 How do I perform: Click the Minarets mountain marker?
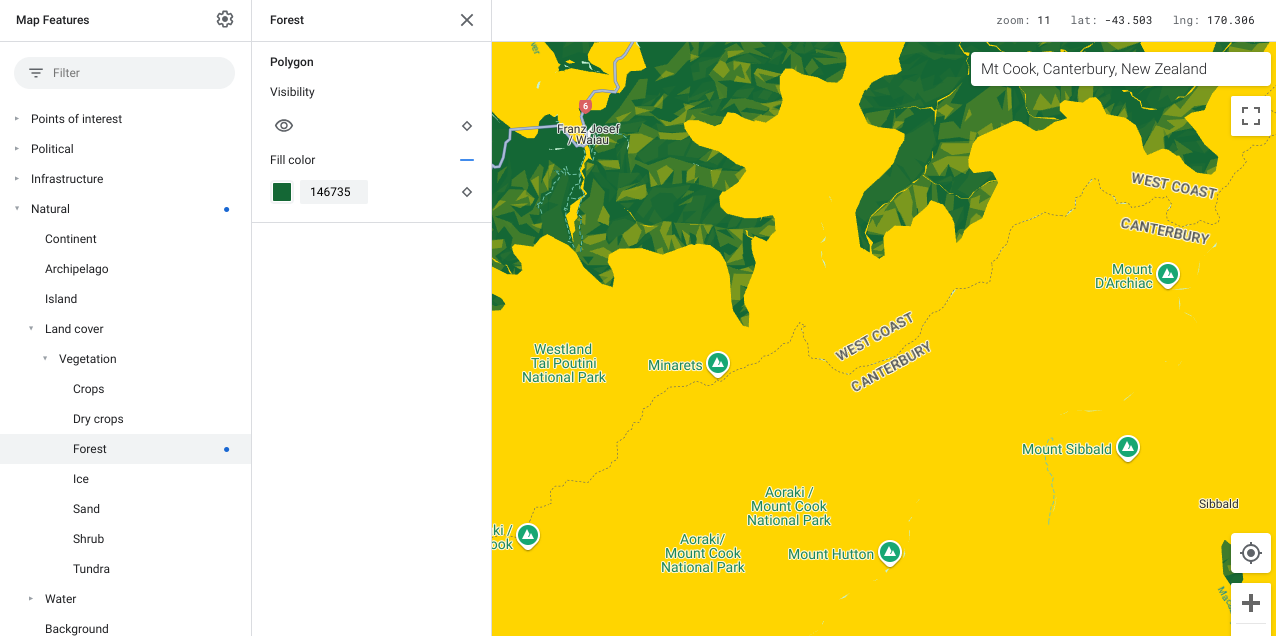[717, 363]
